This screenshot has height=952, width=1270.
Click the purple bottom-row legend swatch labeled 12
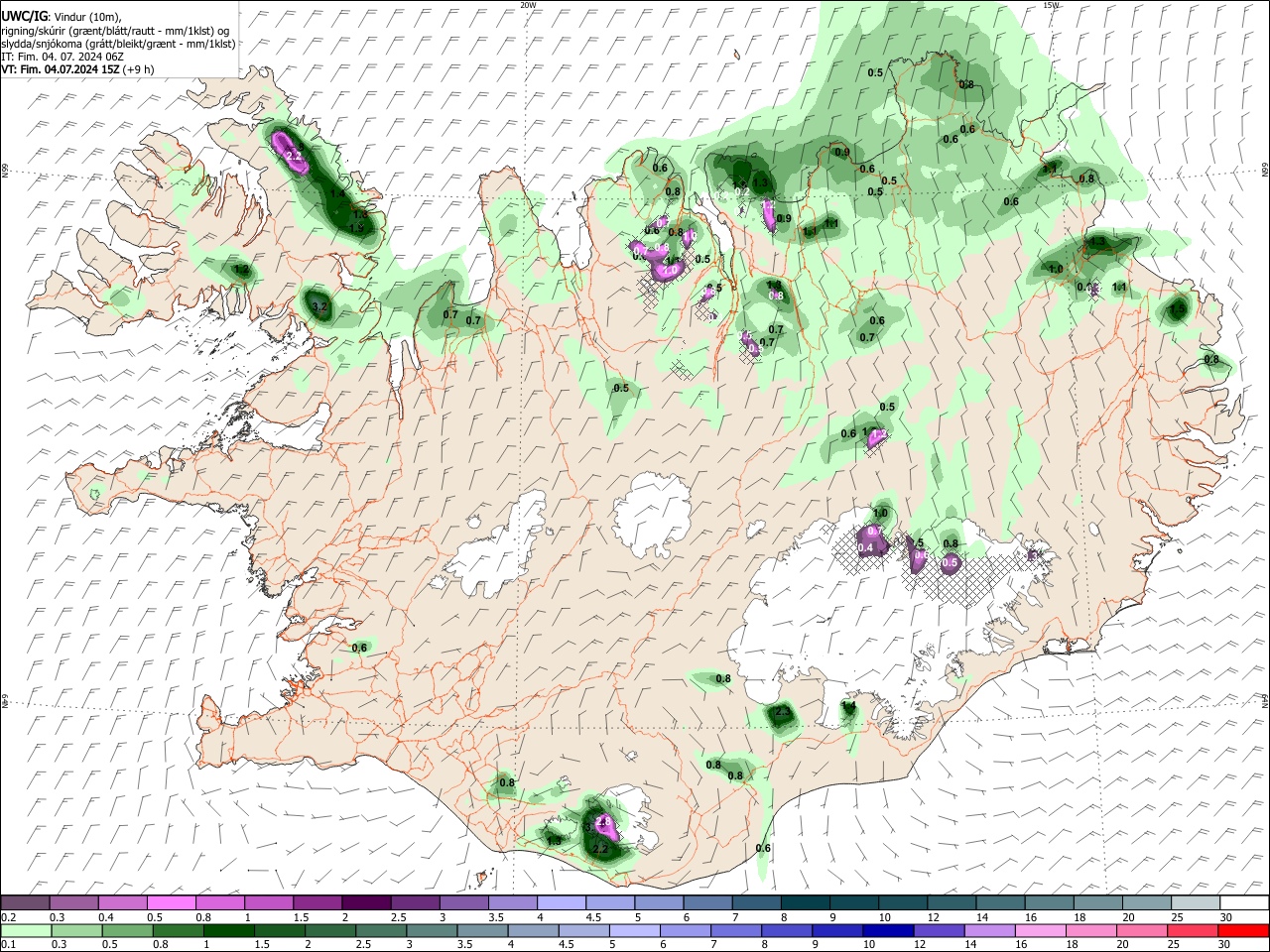[939, 930]
